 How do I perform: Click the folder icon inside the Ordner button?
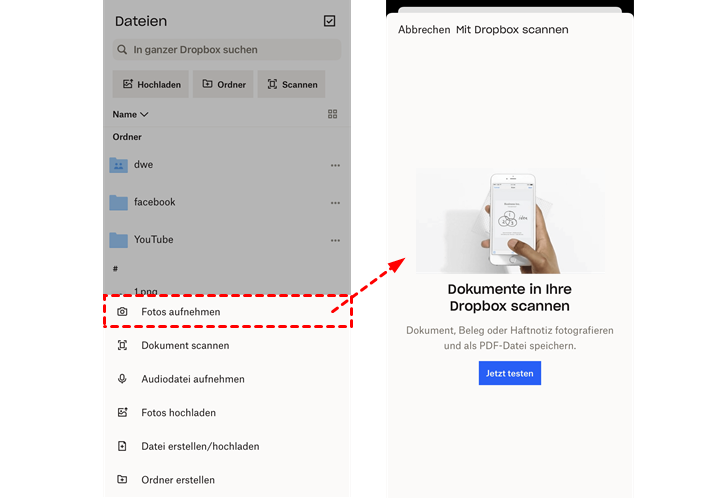point(208,84)
